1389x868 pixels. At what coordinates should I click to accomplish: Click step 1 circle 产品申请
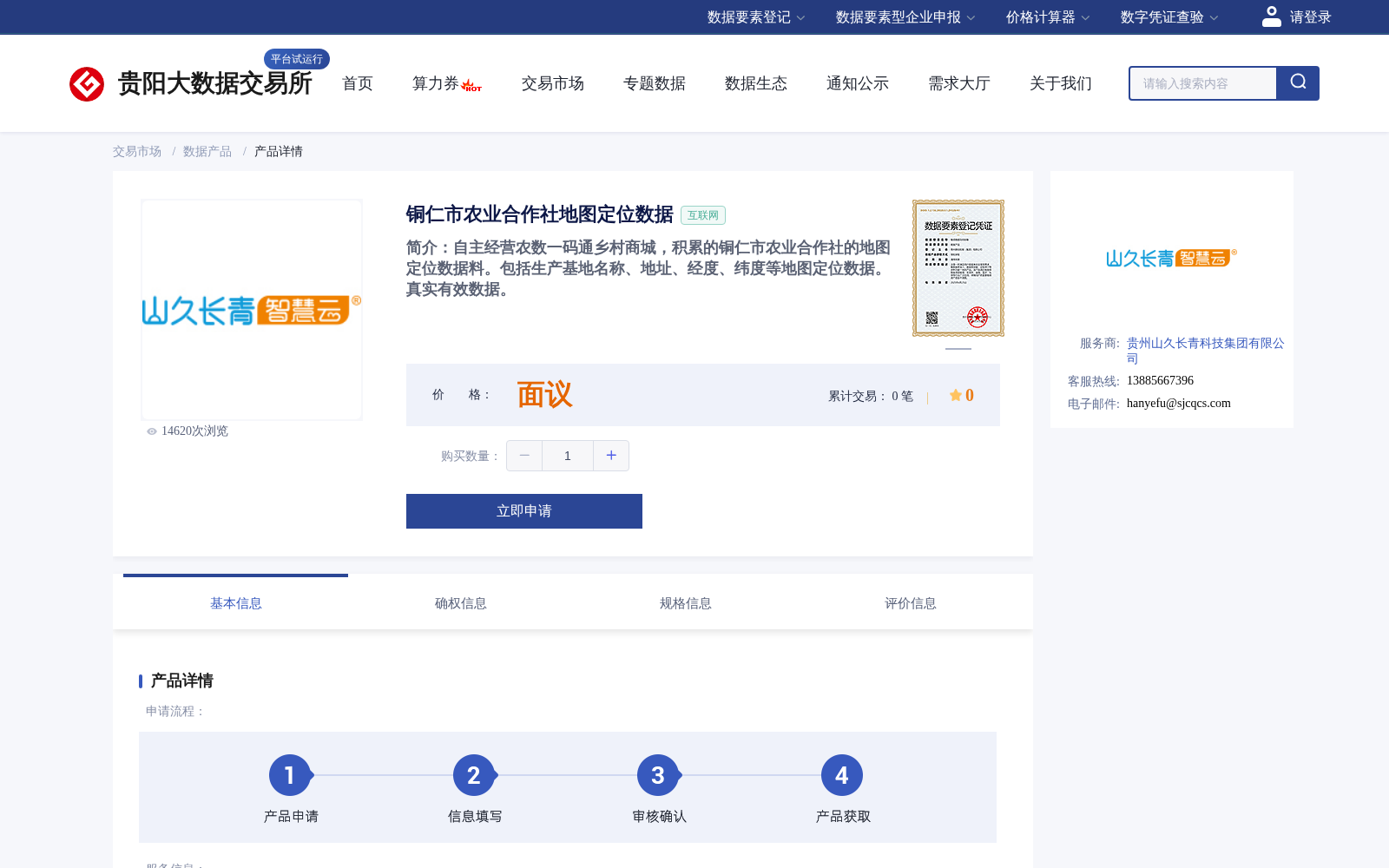coord(290,775)
